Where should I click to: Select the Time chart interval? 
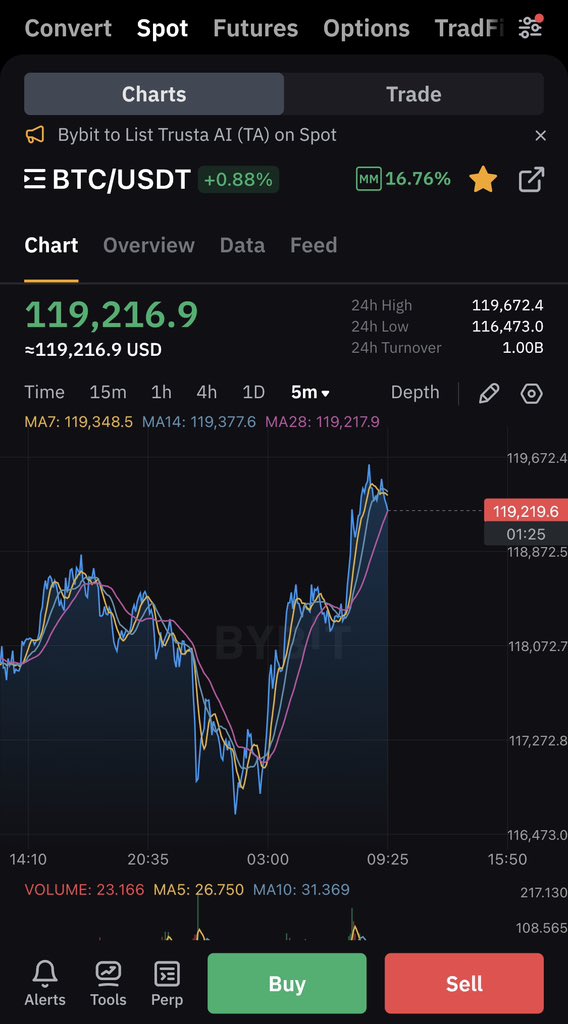pos(44,392)
